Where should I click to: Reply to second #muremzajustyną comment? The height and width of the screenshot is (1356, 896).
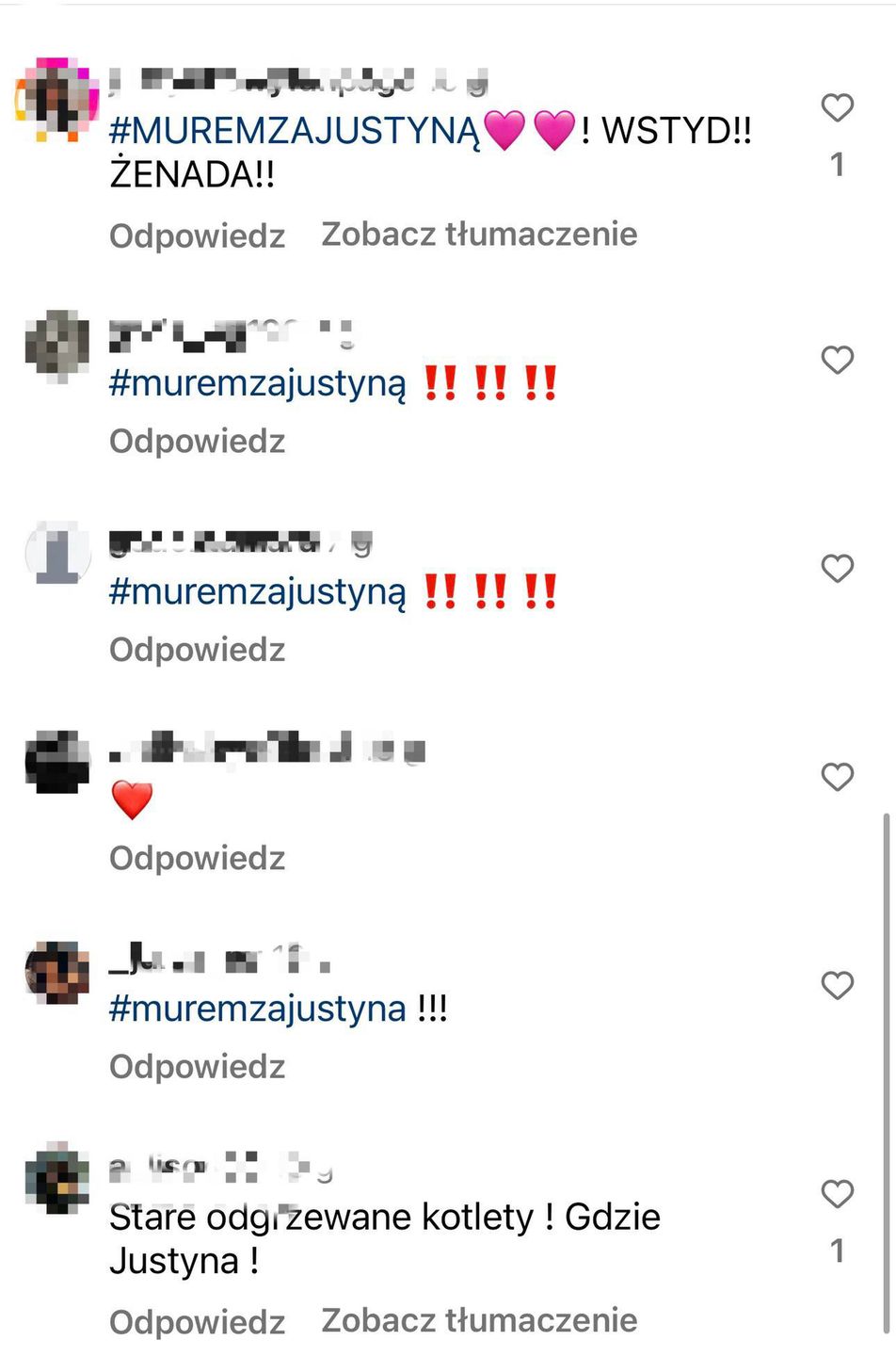[197, 441]
